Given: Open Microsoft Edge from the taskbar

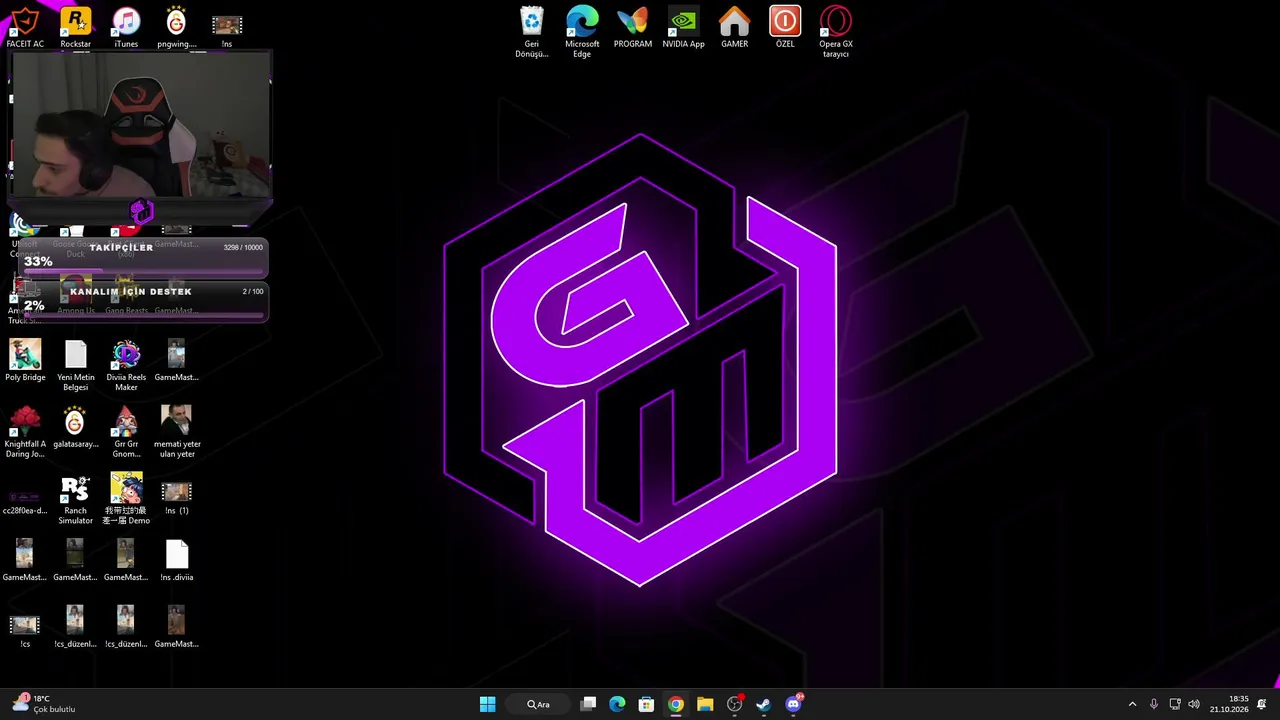Looking at the screenshot, I should pos(617,704).
